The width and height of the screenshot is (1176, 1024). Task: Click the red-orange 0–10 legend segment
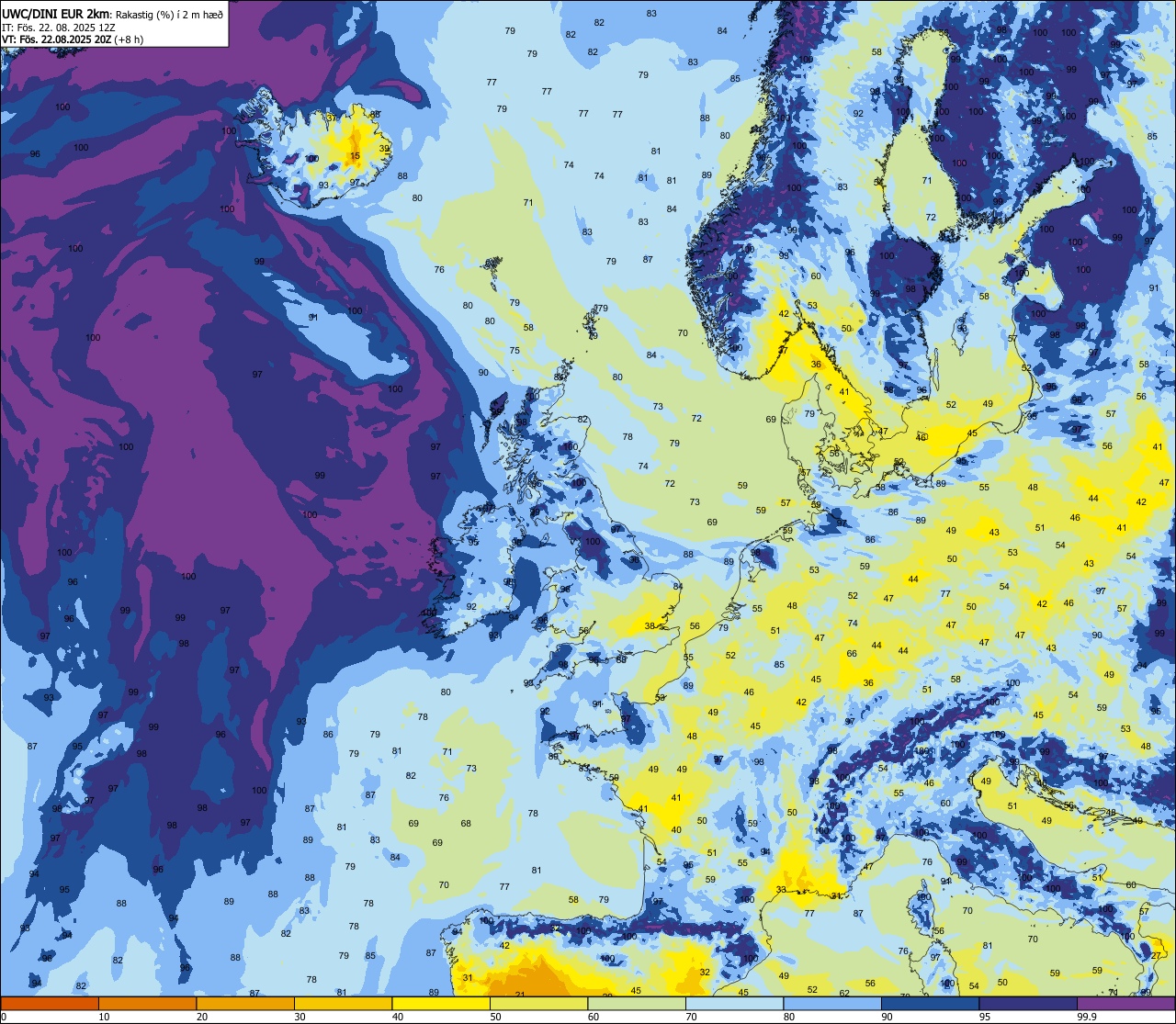click(x=50, y=1003)
